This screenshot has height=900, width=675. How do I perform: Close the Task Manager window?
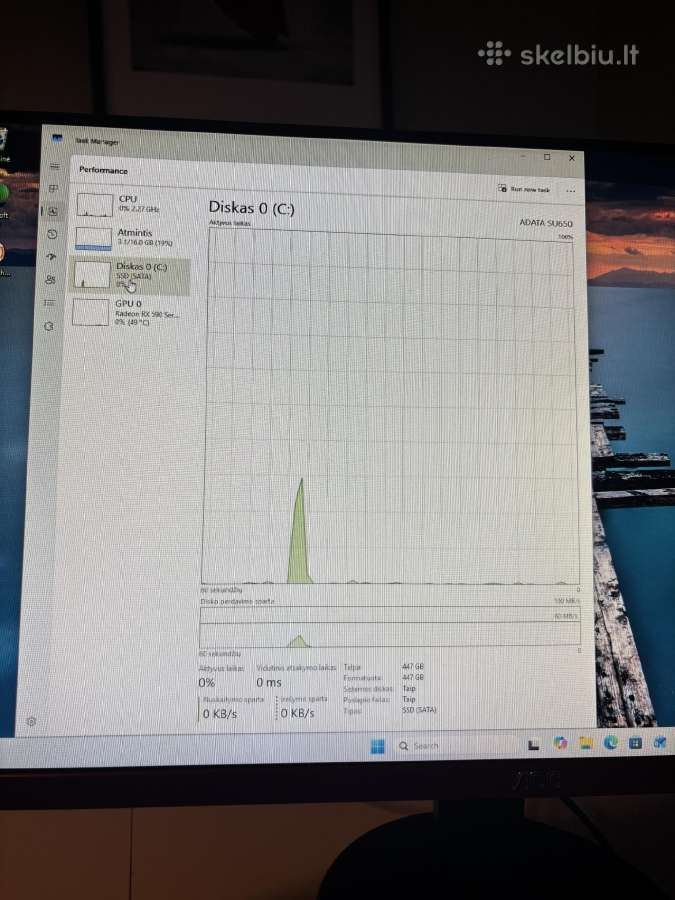pos(572,158)
